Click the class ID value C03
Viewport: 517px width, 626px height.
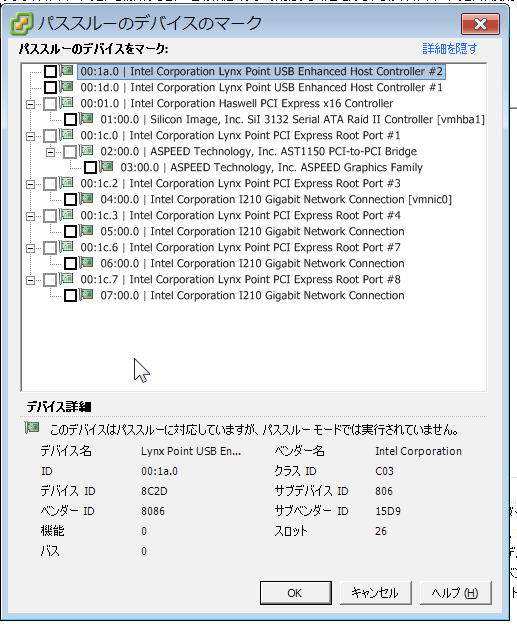tap(384, 471)
